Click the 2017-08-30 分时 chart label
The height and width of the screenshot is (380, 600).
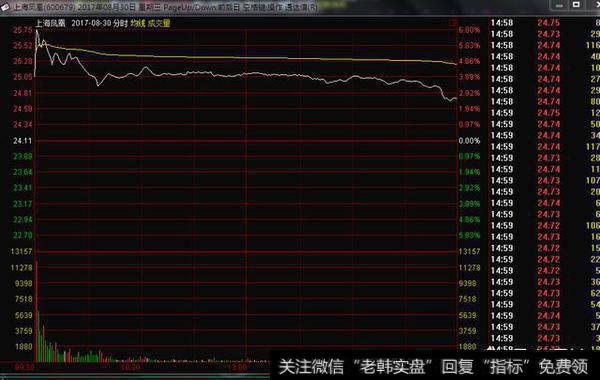click(x=99, y=23)
